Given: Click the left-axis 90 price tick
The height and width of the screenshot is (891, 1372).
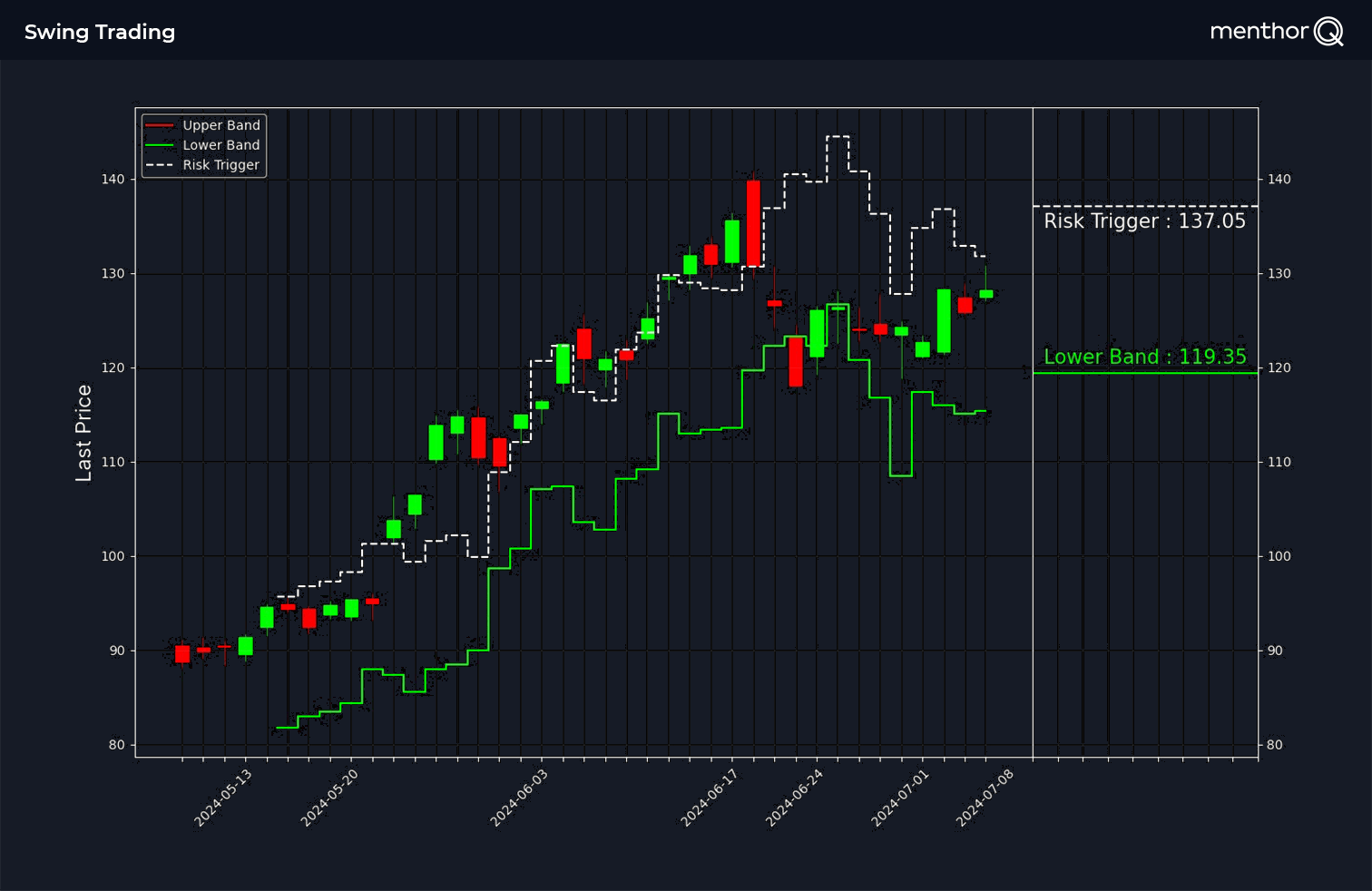Looking at the screenshot, I should (x=118, y=651).
